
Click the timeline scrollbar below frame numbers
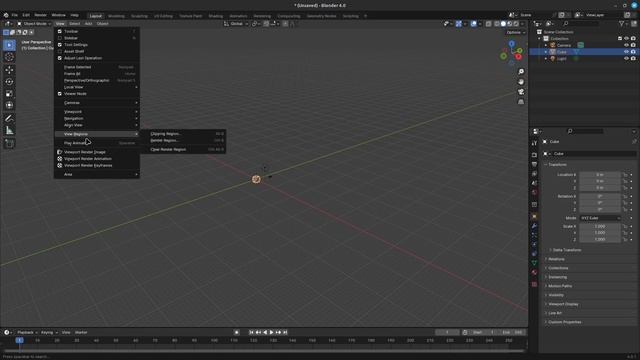point(263,350)
